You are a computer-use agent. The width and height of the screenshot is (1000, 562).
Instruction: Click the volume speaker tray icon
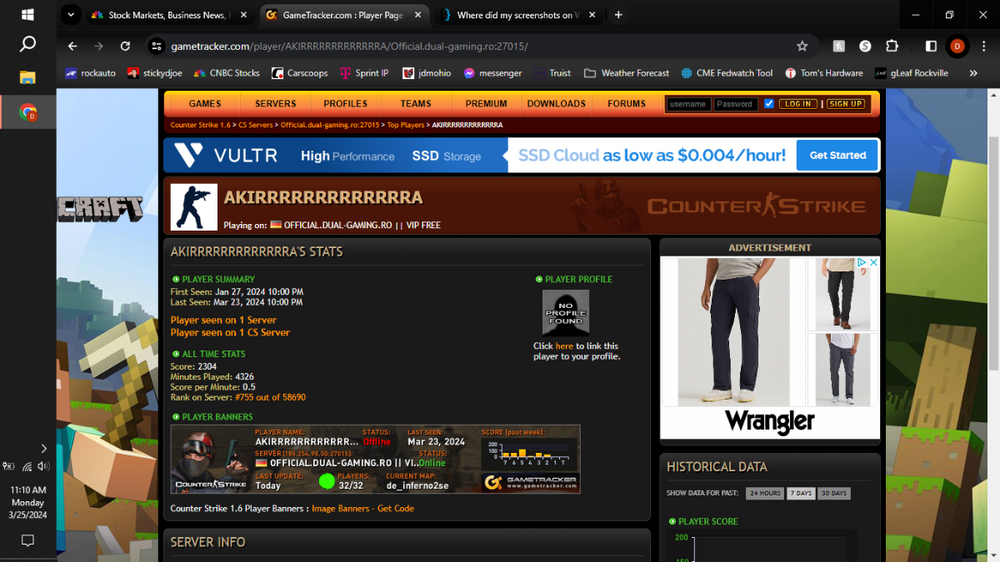(43, 466)
